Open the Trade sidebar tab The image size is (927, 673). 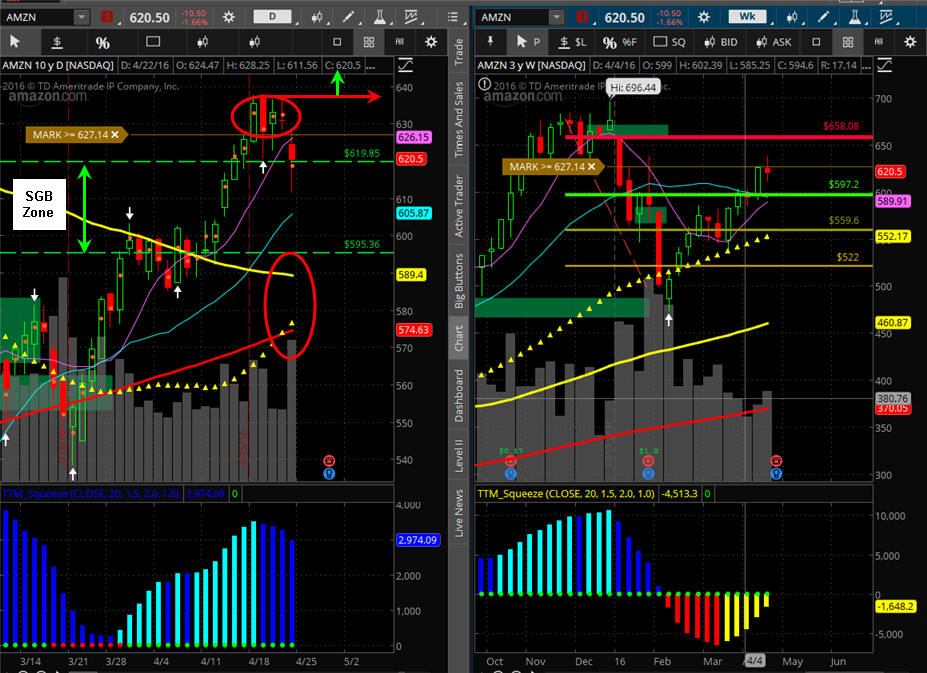[459, 51]
